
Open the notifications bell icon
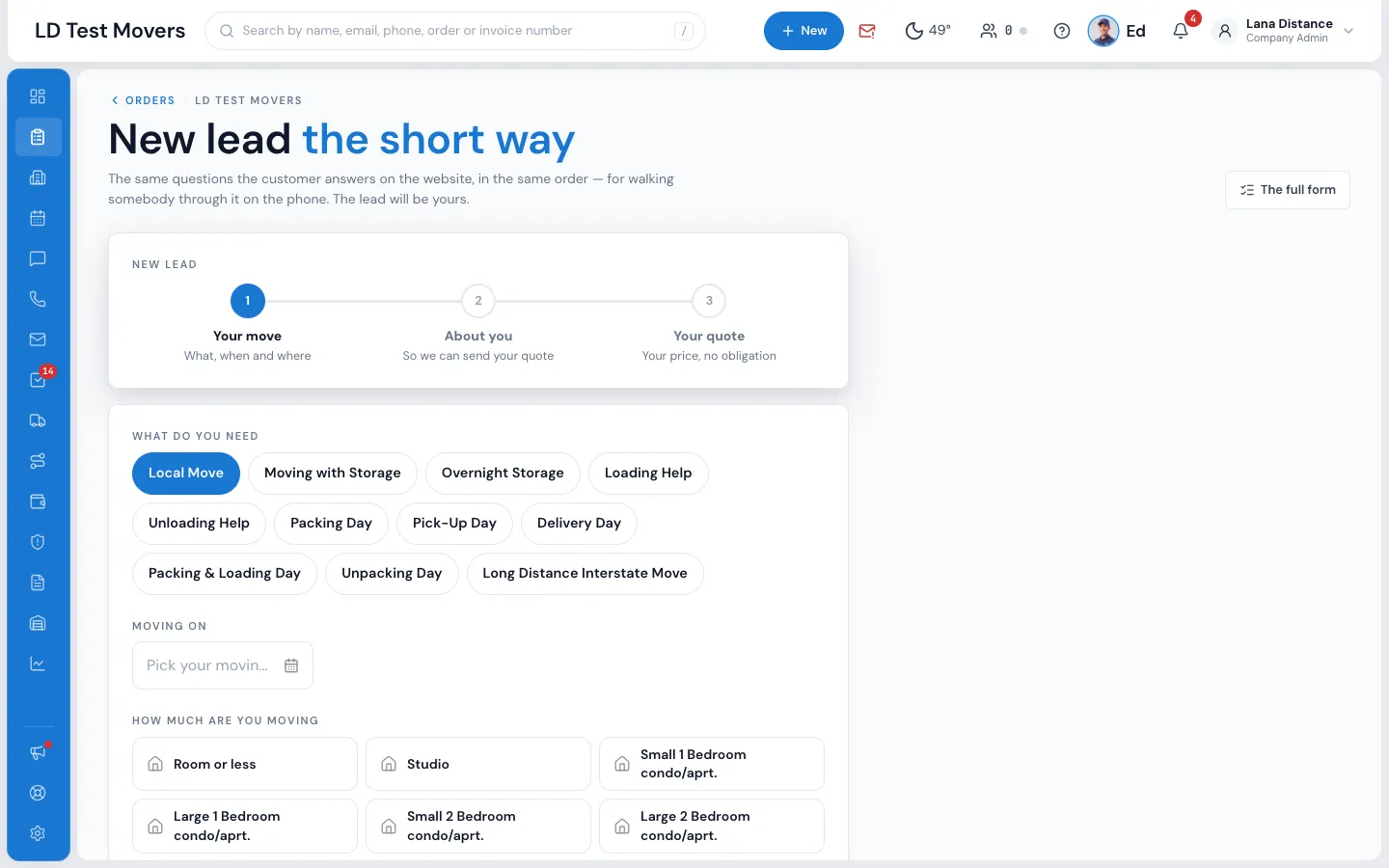pyautogui.click(x=1181, y=31)
